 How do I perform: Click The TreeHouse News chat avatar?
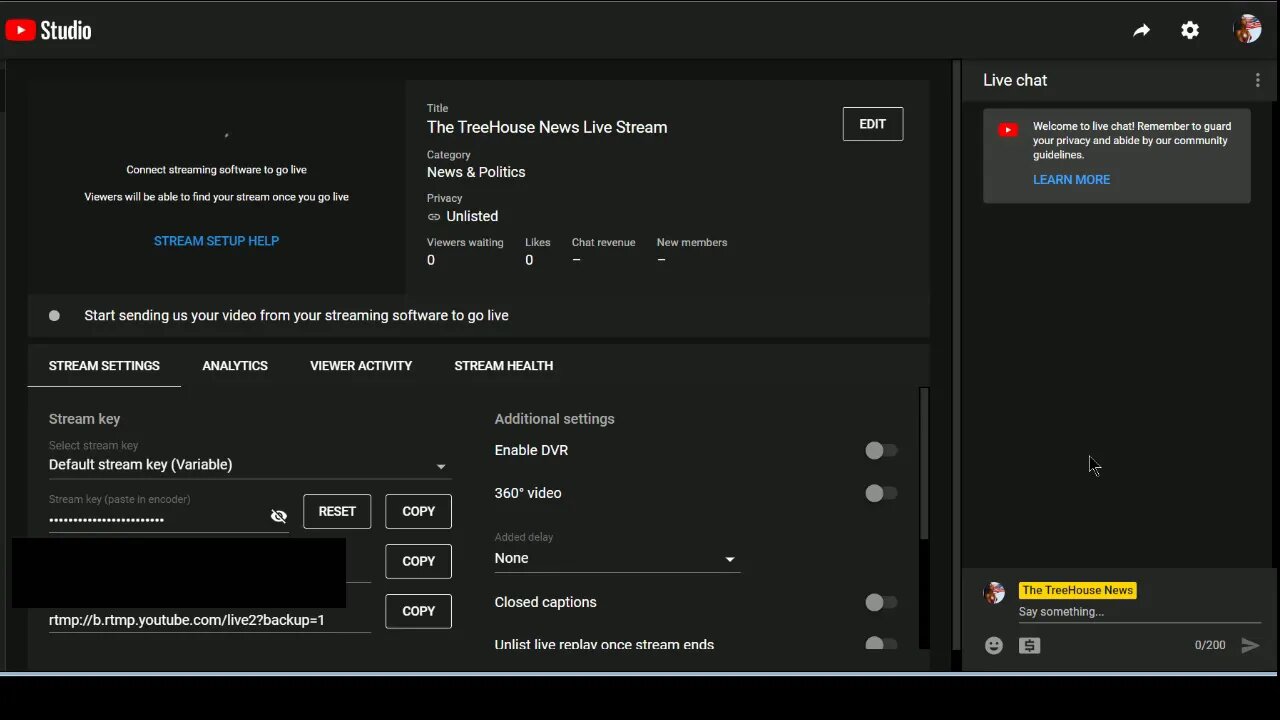[994, 593]
